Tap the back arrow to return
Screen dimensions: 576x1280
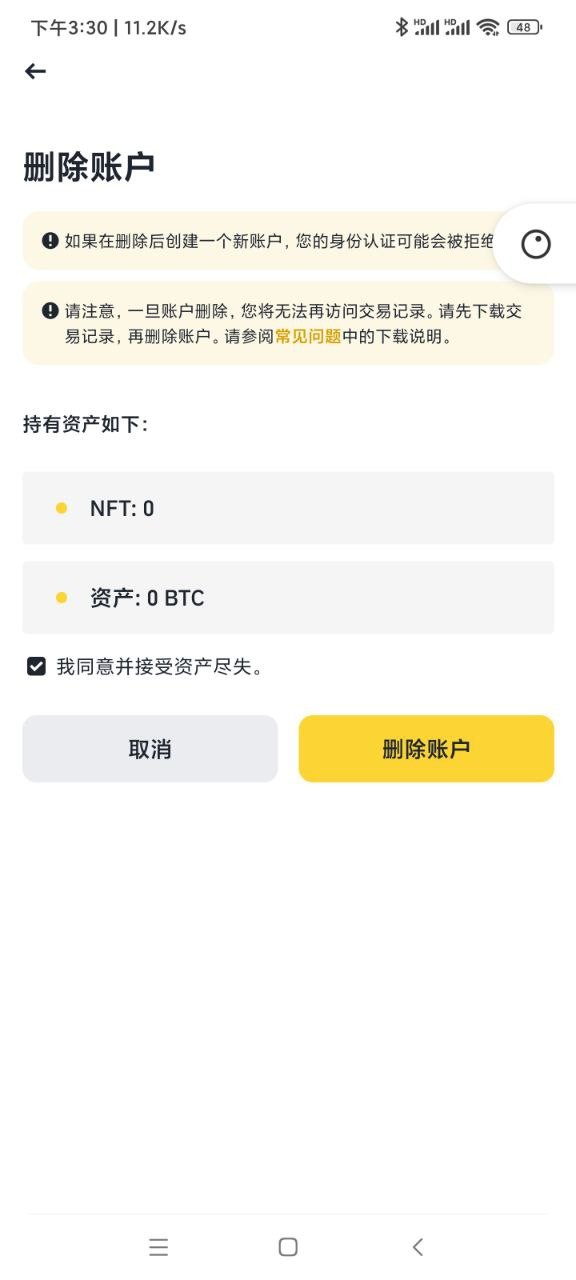click(35, 70)
